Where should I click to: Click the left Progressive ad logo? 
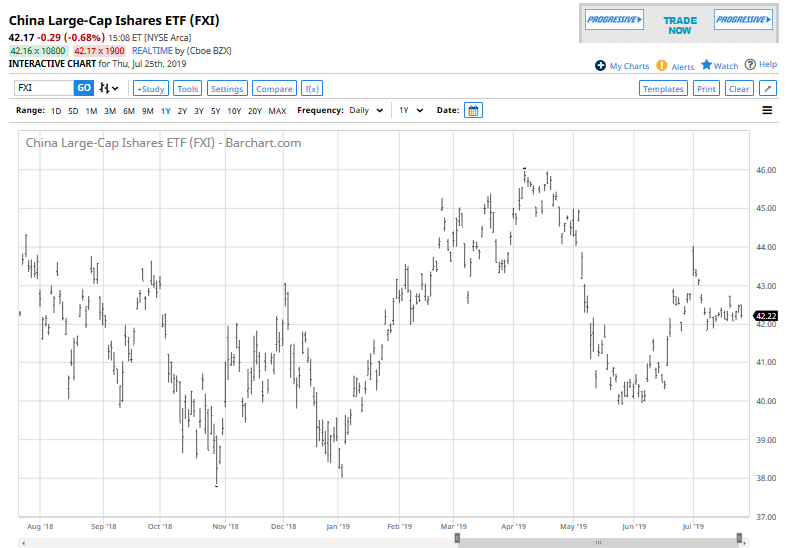[614, 20]
